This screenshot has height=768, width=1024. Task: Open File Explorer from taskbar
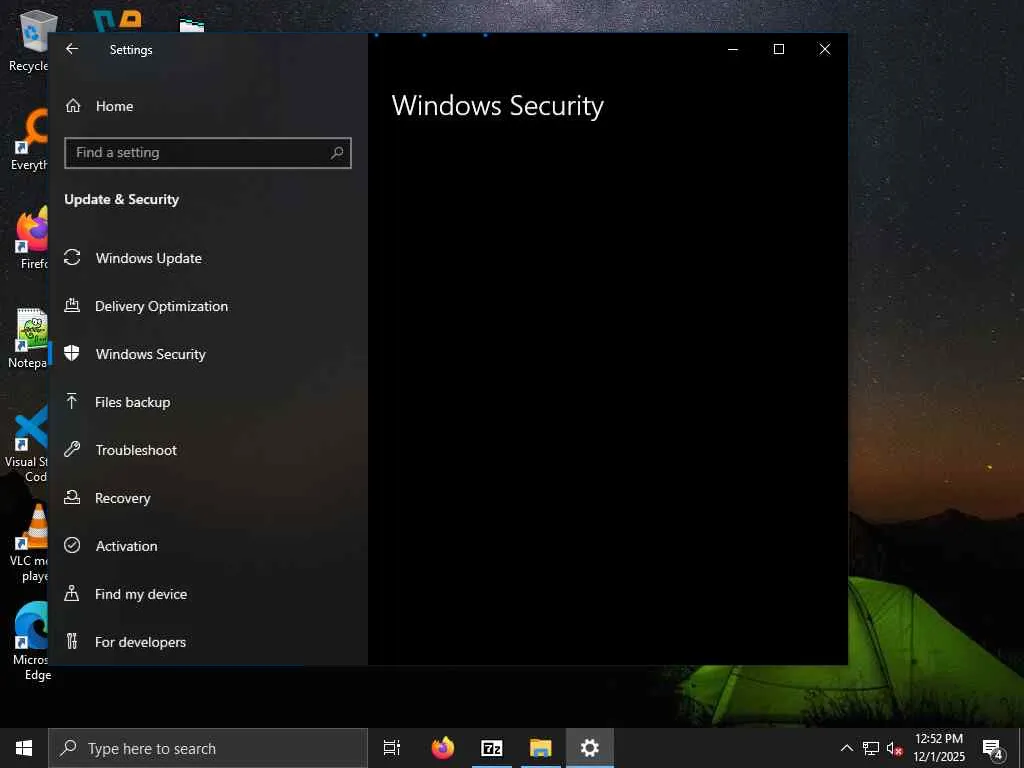[x=541, y=748]
